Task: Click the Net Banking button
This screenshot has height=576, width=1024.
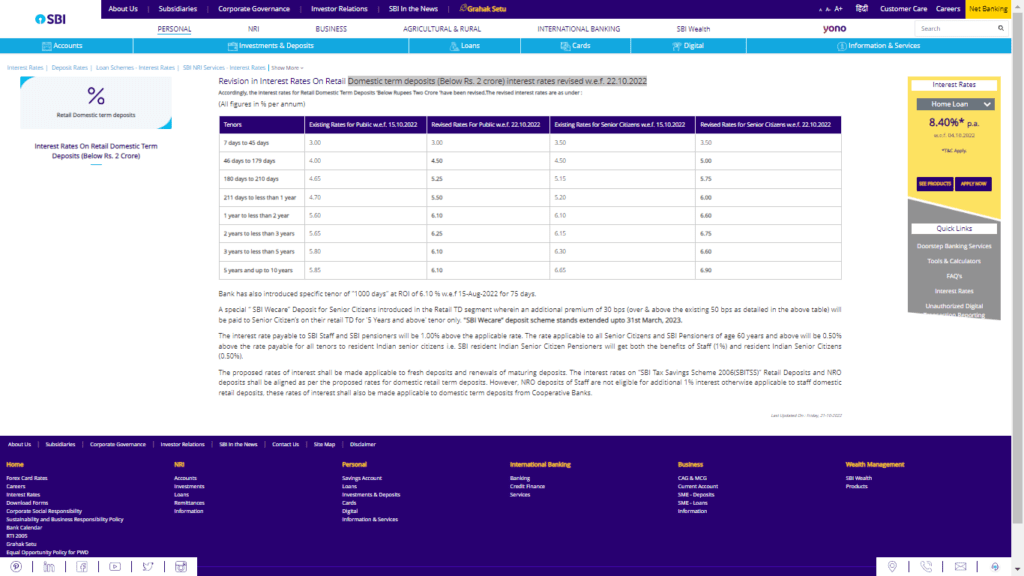Action: (x=988, y=8)
